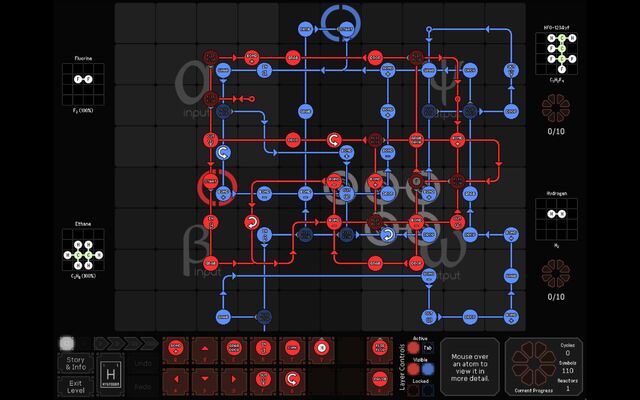Click the Cycles count value
The image size is (640, 400).
coord(567,353)
